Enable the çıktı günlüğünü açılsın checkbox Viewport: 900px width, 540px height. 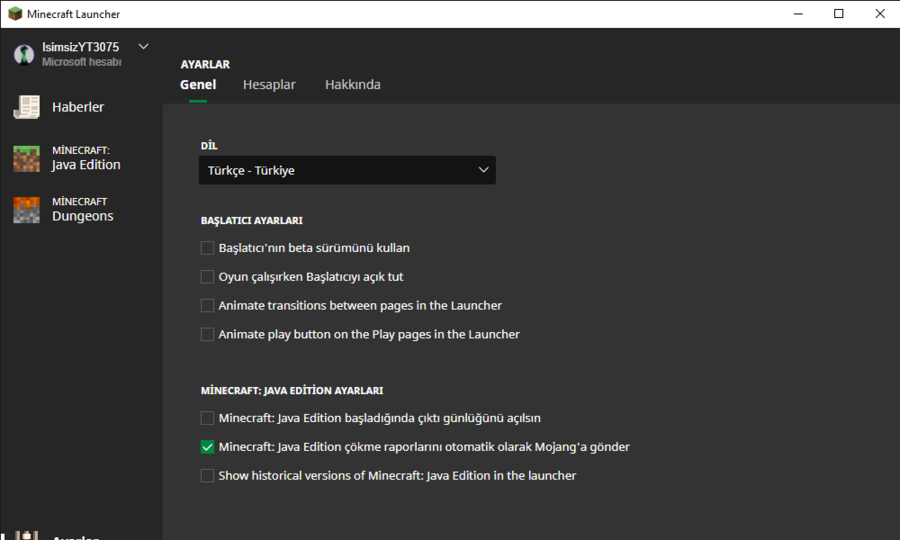(x=207, y=418)
